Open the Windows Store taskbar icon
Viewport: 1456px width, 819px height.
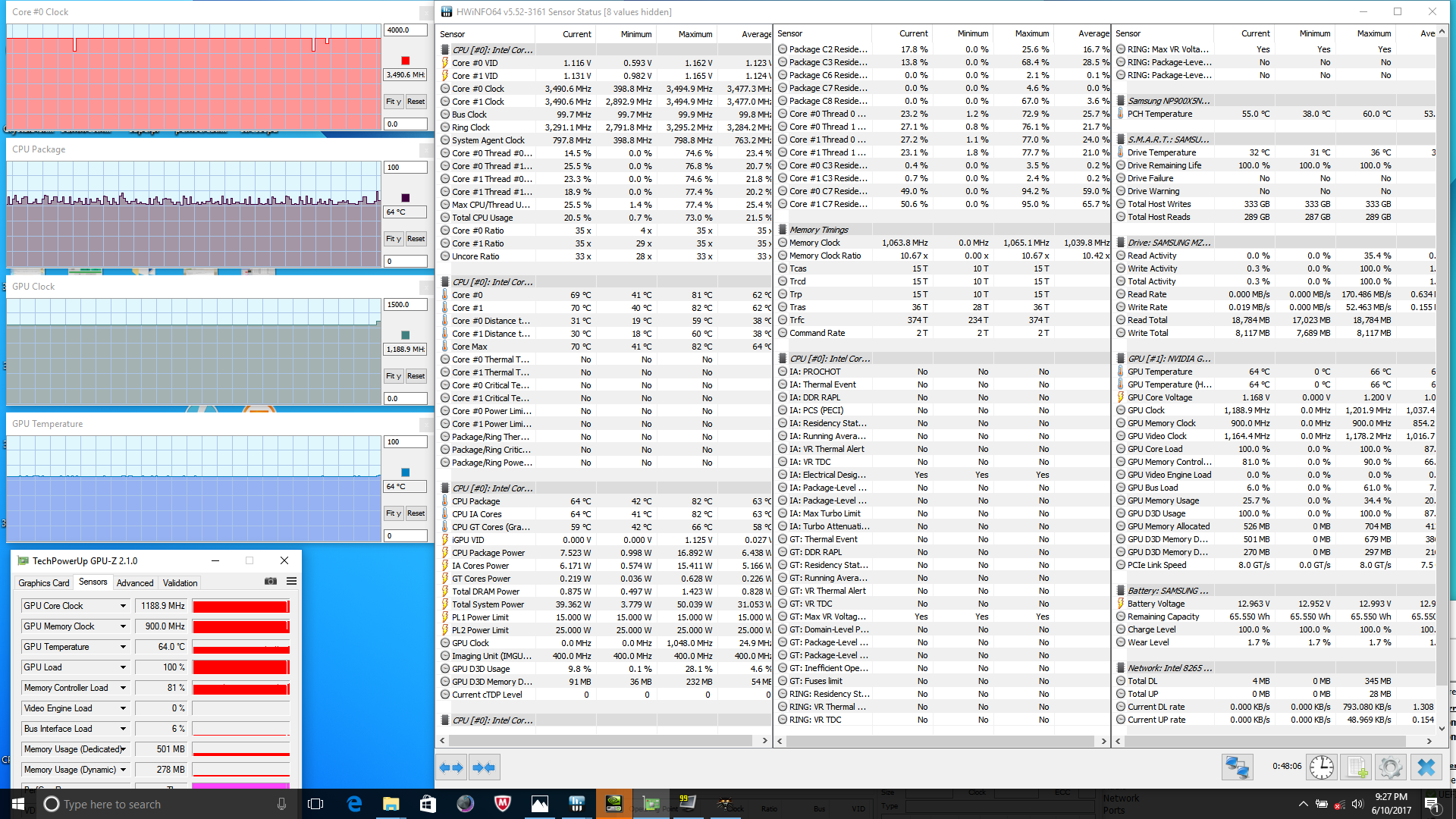coord(428,804)
